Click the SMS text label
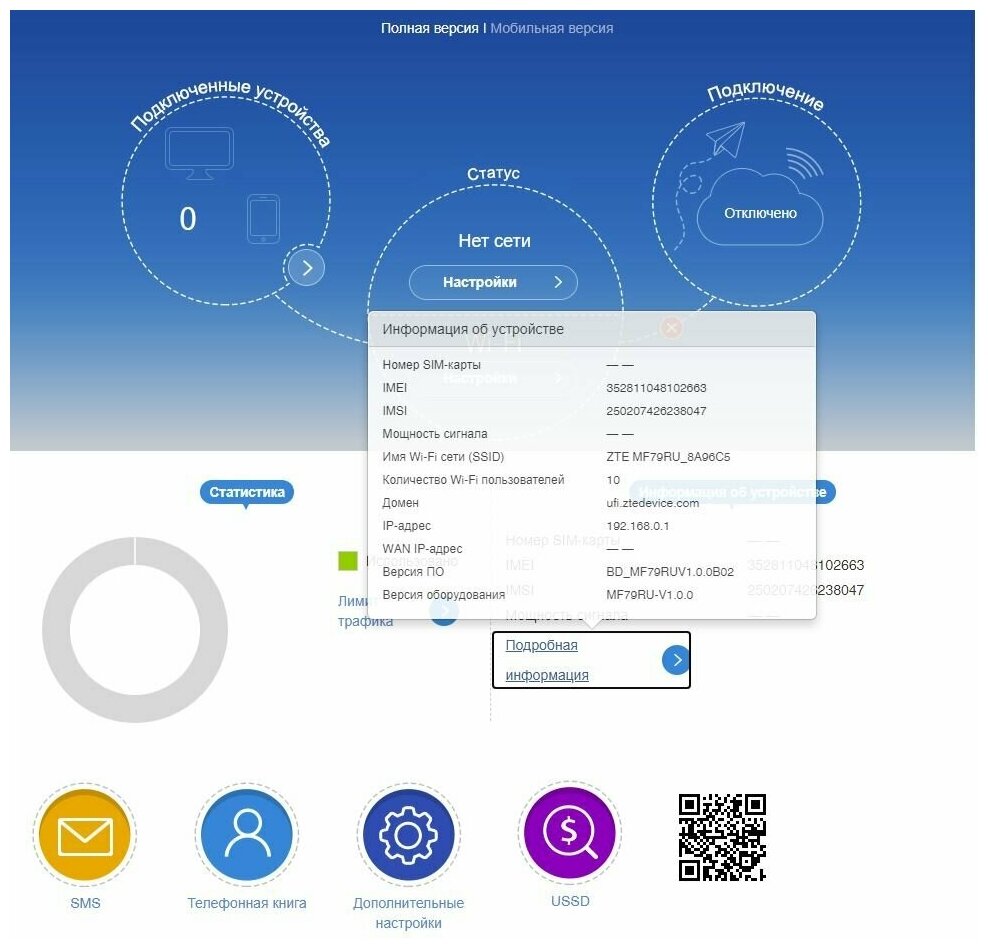Image resolution: width=988 pixels, height=949 pixels. point(85,903)
